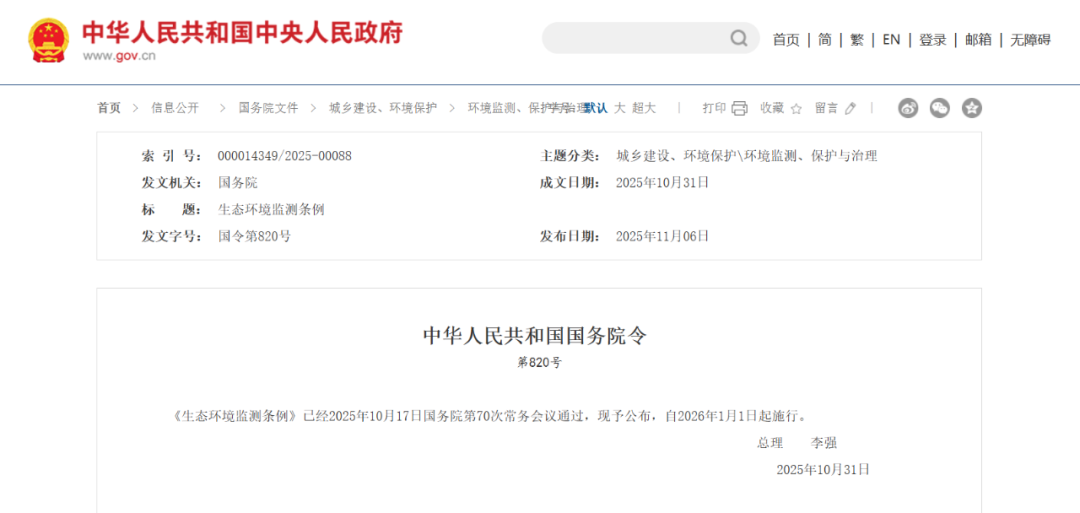Go to 国务院文件 breadcrumb link
This screenshot has width=1080, height=513.
pyautogui.click(x=268, y=108)
